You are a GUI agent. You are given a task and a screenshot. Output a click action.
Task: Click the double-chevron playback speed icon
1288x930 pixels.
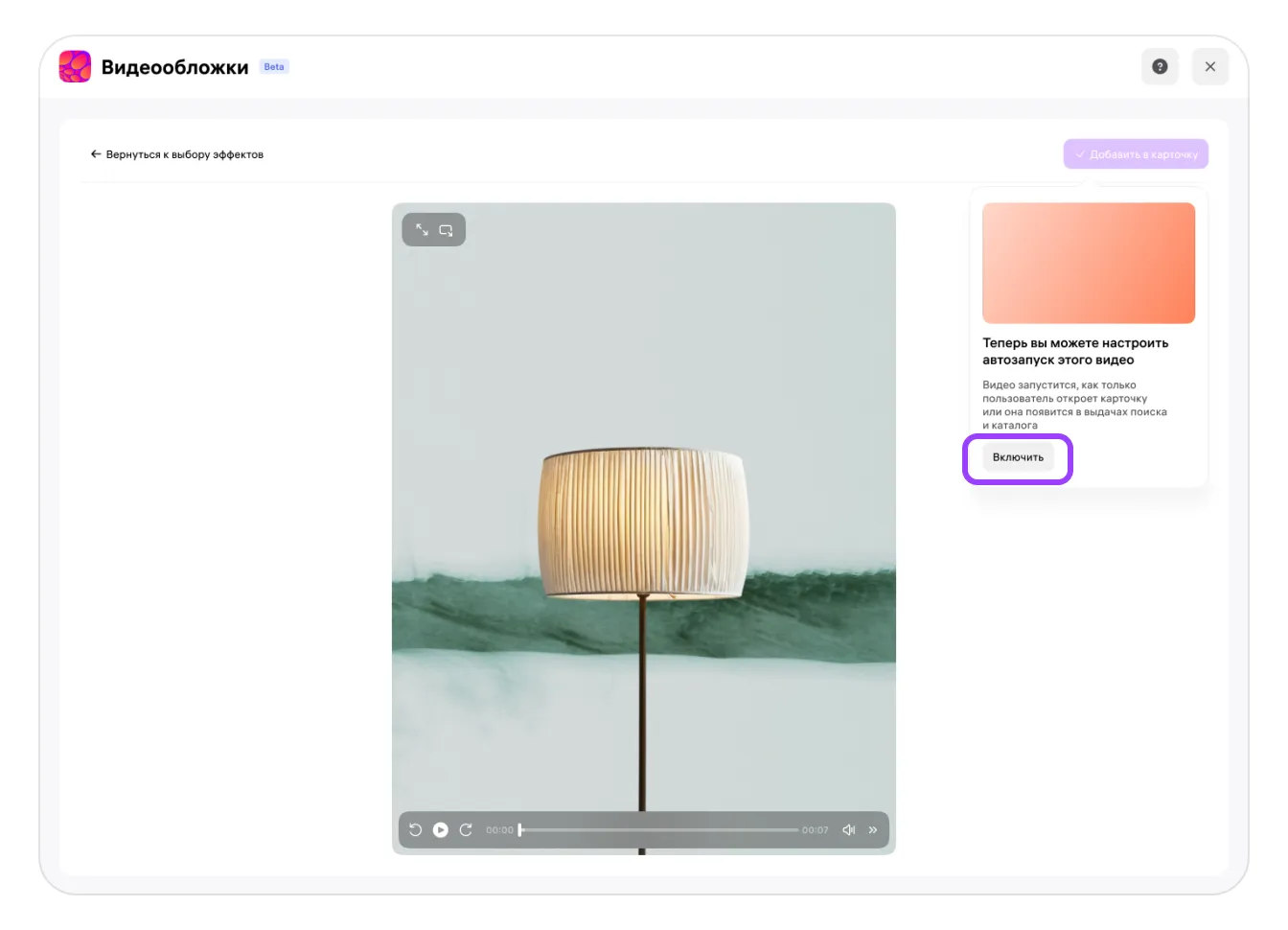873,830
